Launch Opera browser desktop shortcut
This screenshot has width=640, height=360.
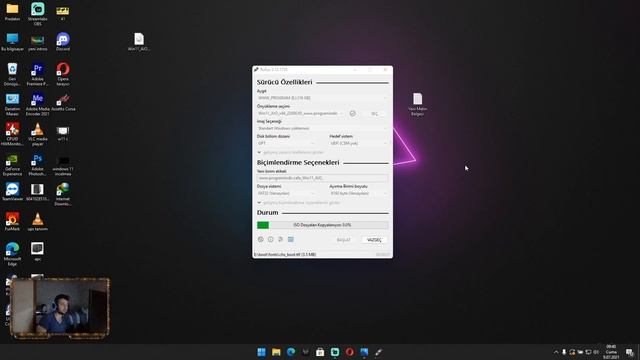63,74
